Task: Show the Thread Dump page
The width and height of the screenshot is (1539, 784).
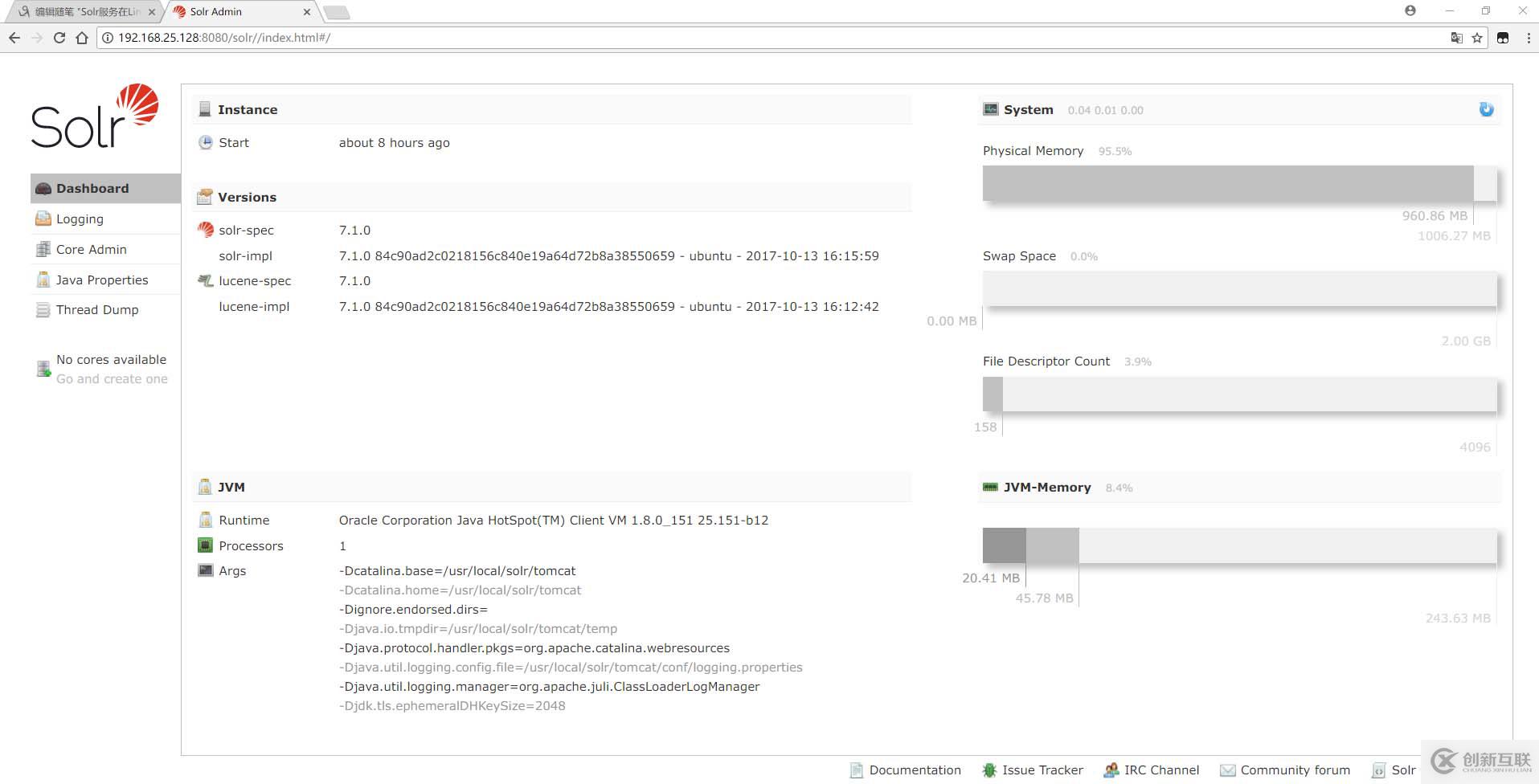Action: point(105,310)
